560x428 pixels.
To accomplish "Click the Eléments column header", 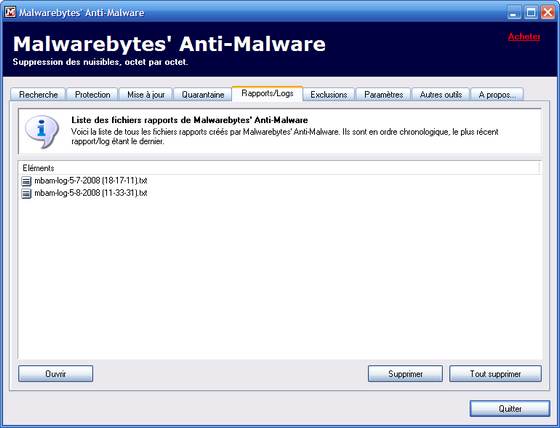I will tap(279, 168).
